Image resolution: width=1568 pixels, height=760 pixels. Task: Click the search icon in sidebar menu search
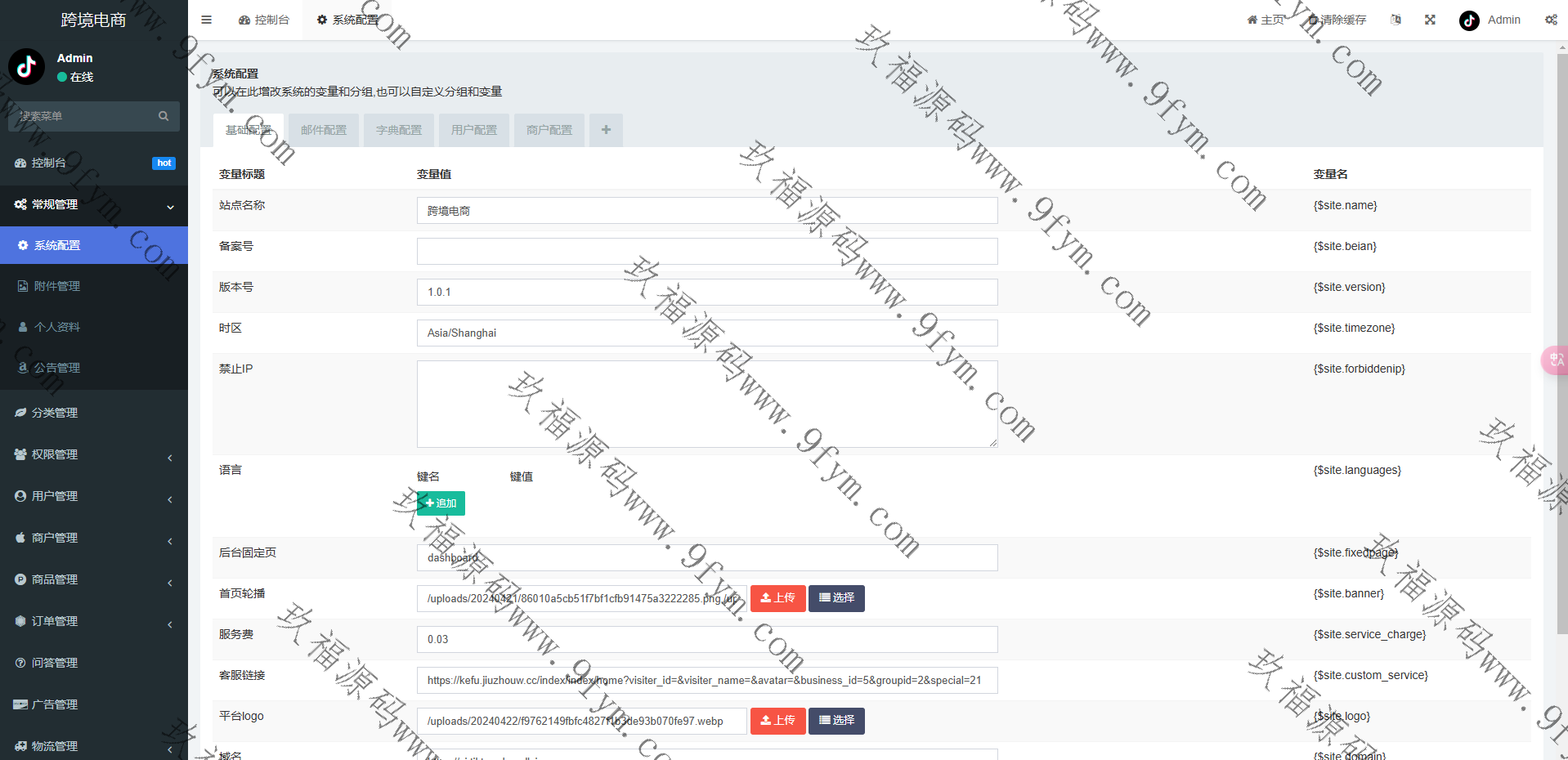164,116
